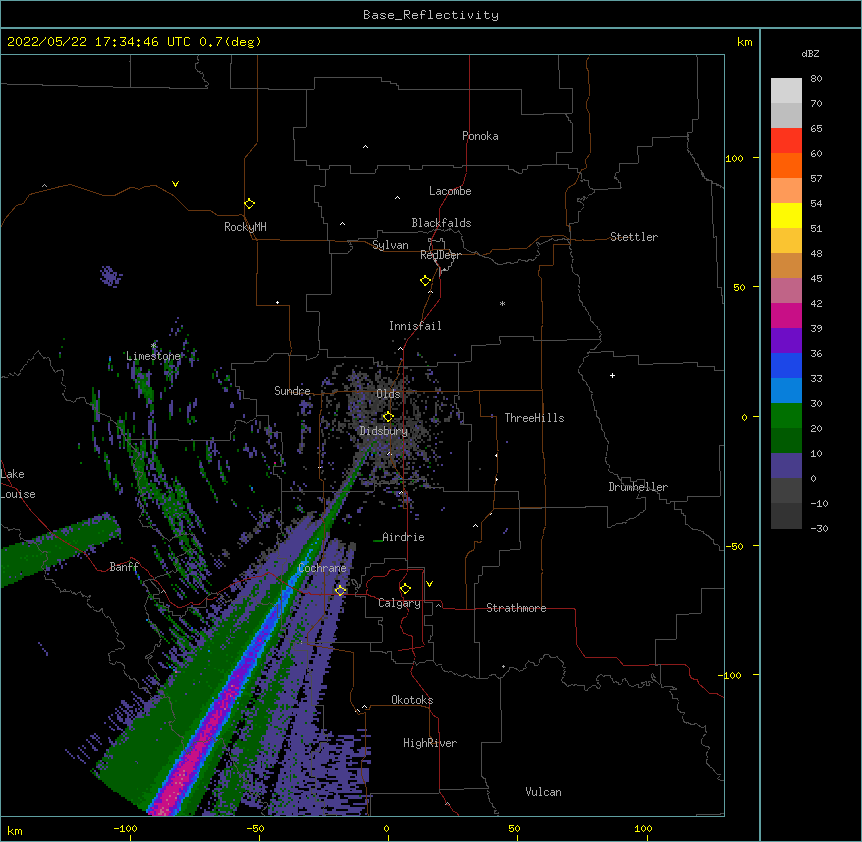Click the white asterisk marker east of Innisfail

[x=502, y=303]
